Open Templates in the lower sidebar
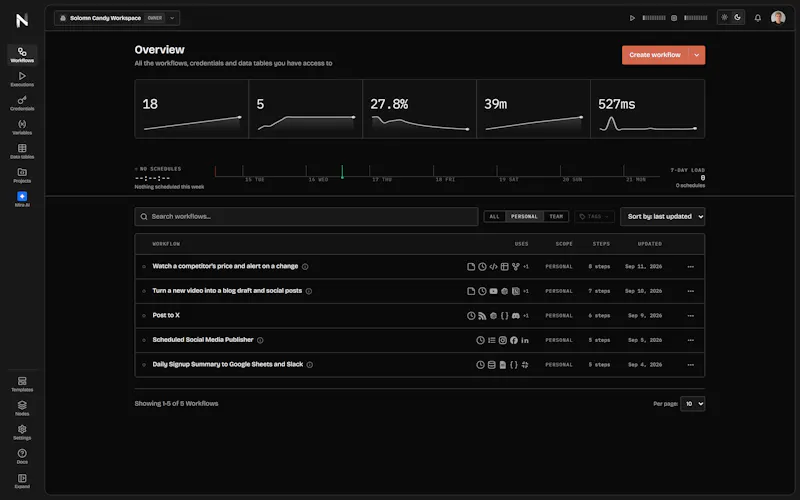800x500 pixels. pos(22,384)
